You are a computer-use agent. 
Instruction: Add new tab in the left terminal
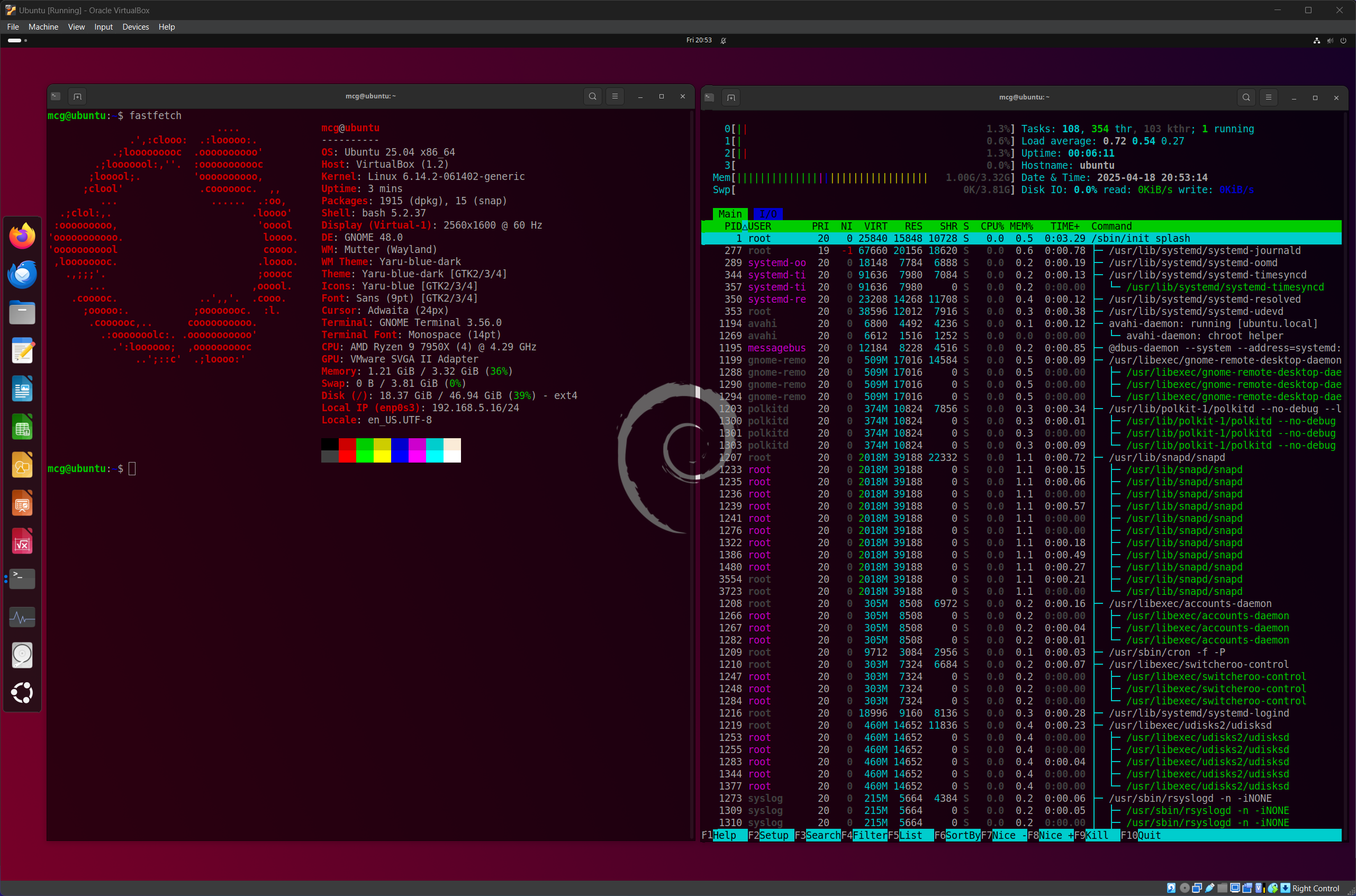click(x=78, y=96)
